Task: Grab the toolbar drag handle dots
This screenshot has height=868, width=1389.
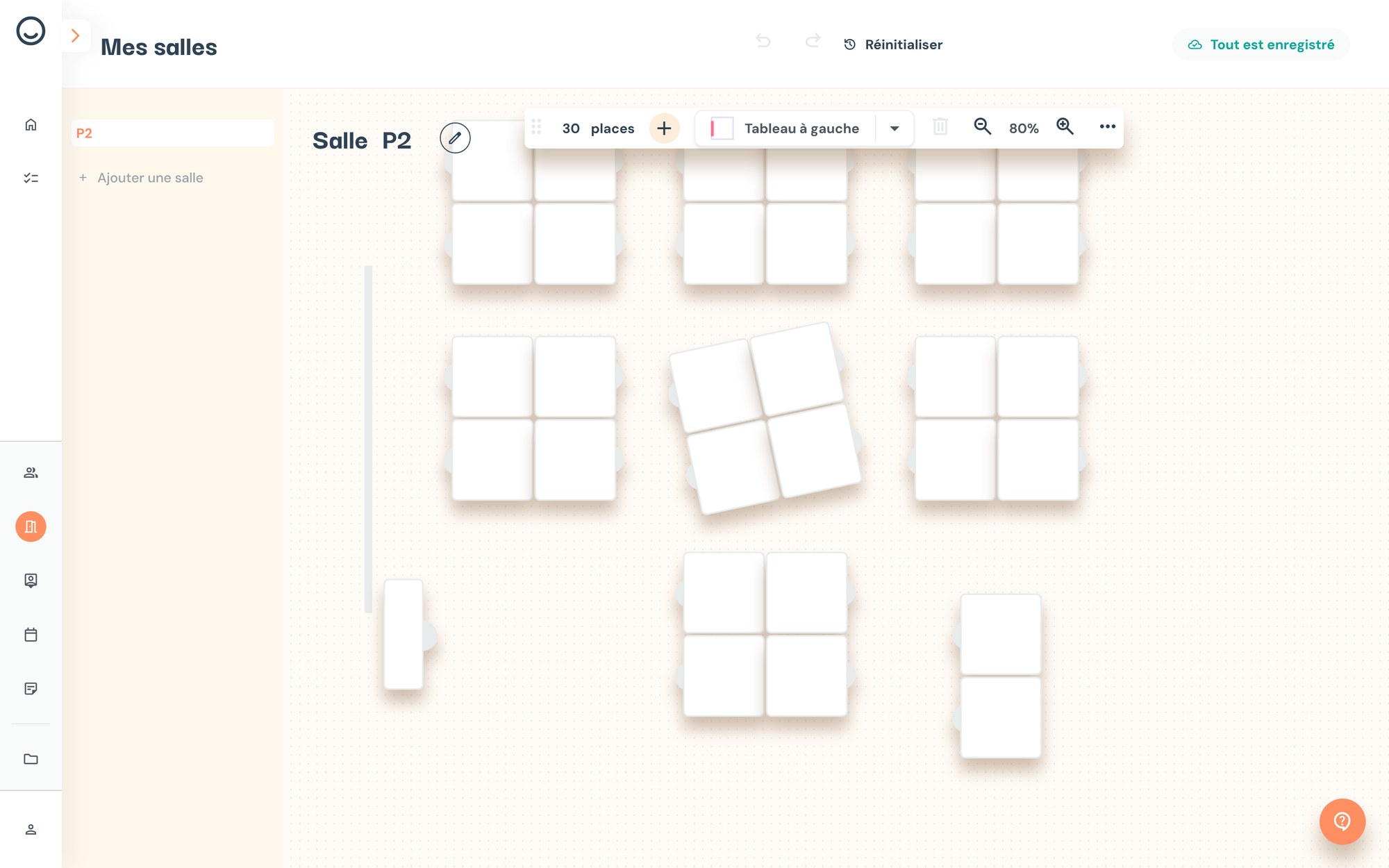Action: point(536,127)
